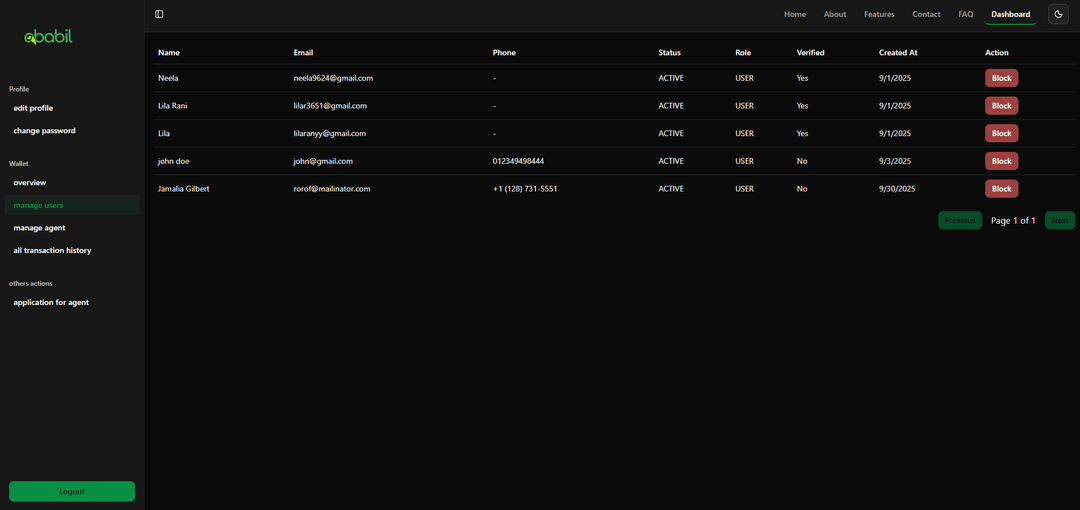
Task: View all transaction history
Action: (52, 250)
